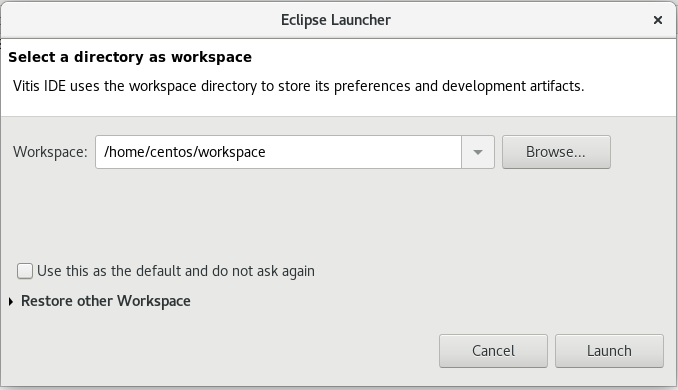Enable 'Use this as the default' checkbox
The height and width of the screenshot is (390, 678).
coord(25,271)
